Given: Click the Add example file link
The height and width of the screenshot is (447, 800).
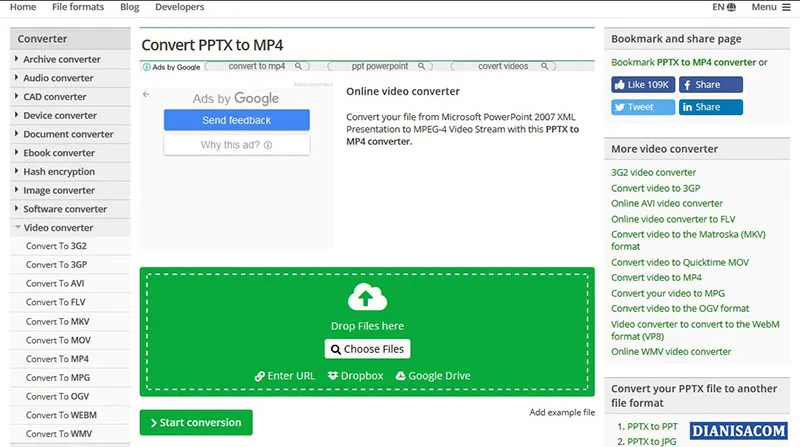Looking at the screenshot, I should [x=562, y=412].
